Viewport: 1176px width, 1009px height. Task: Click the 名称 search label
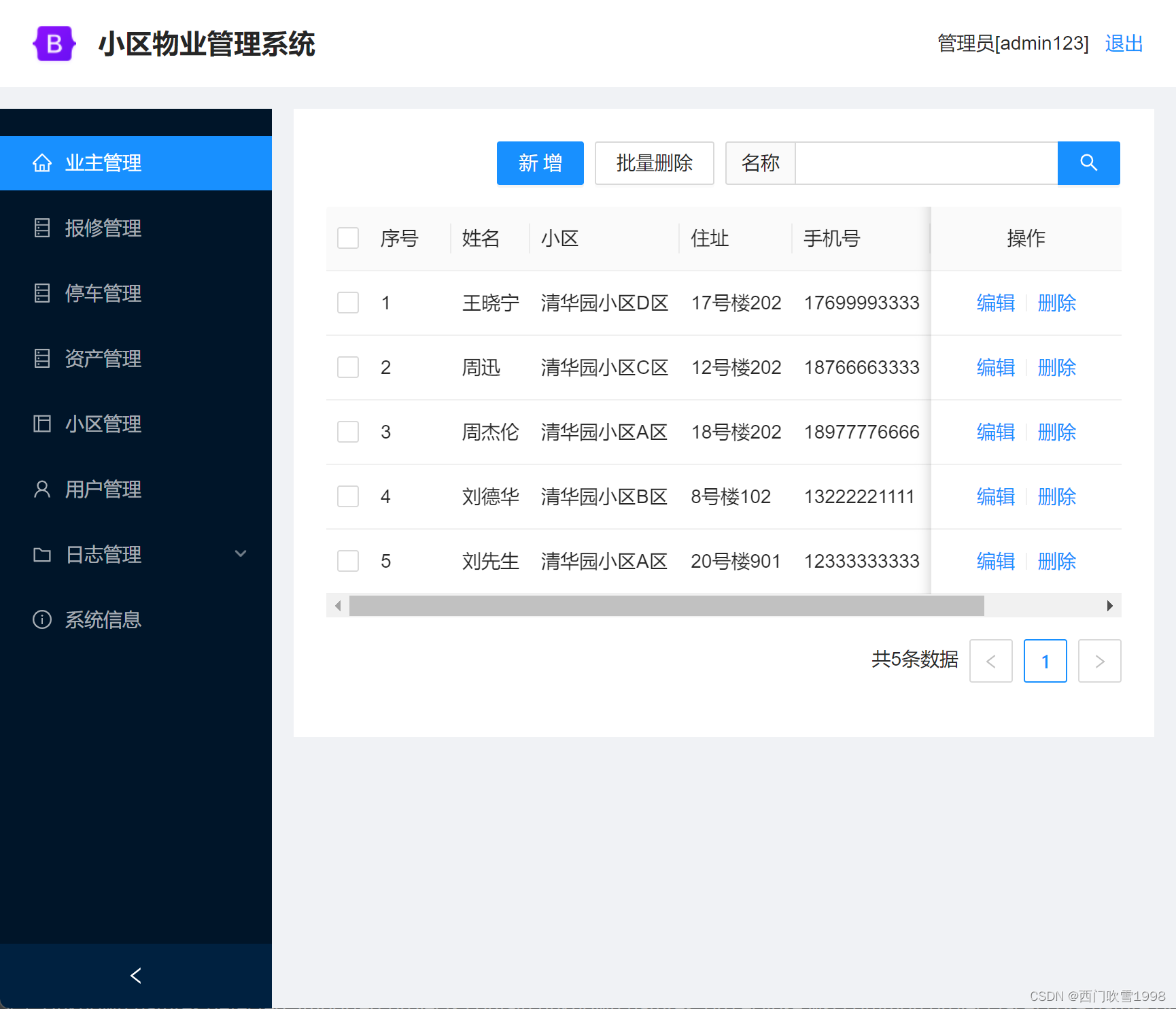pos(761,163)
